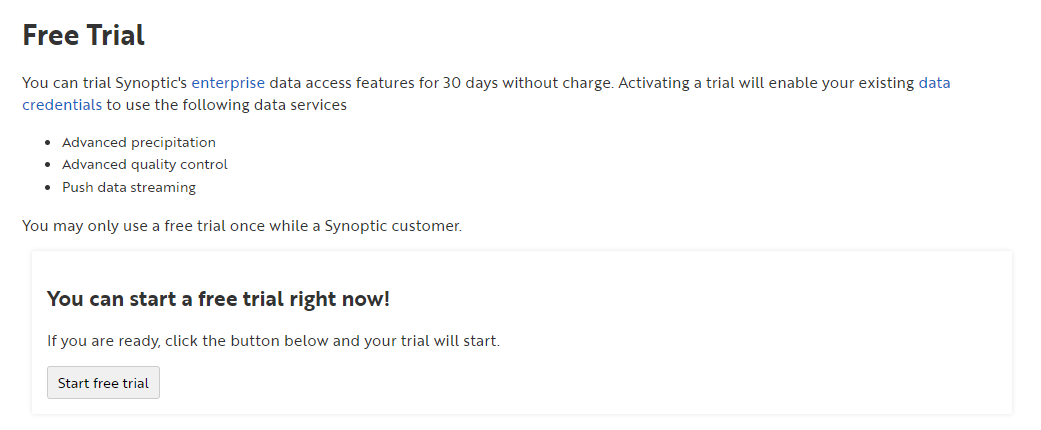Click the "You can start a free trial right now!" heading

point(218,299)
